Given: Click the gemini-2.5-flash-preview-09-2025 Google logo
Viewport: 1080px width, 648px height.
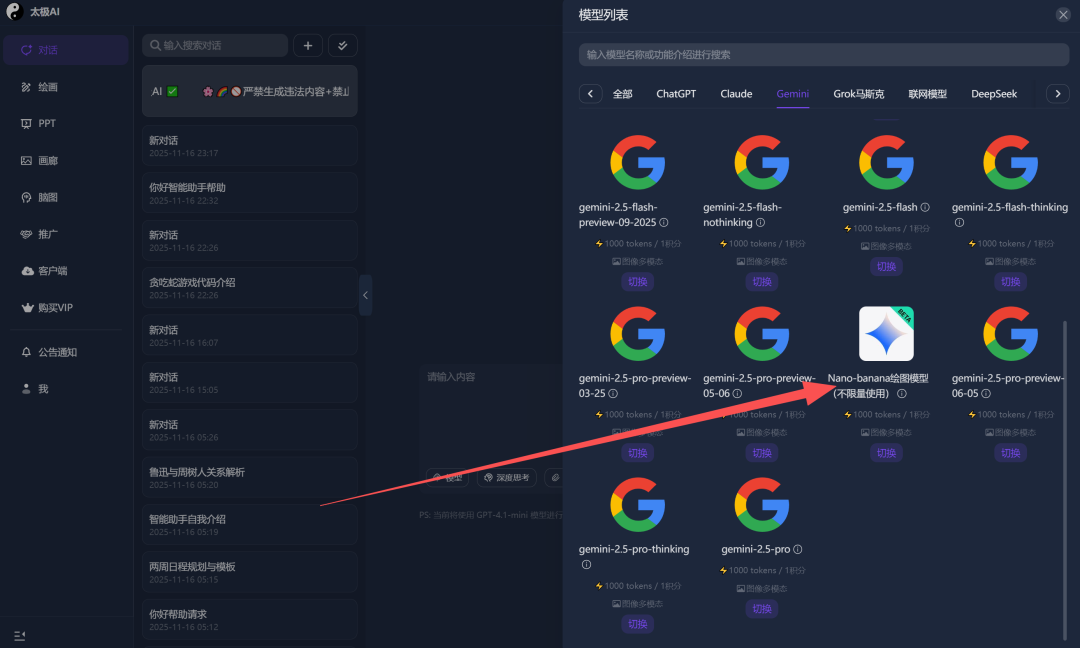Looking at the screenshot, I should tap(638, 163).
